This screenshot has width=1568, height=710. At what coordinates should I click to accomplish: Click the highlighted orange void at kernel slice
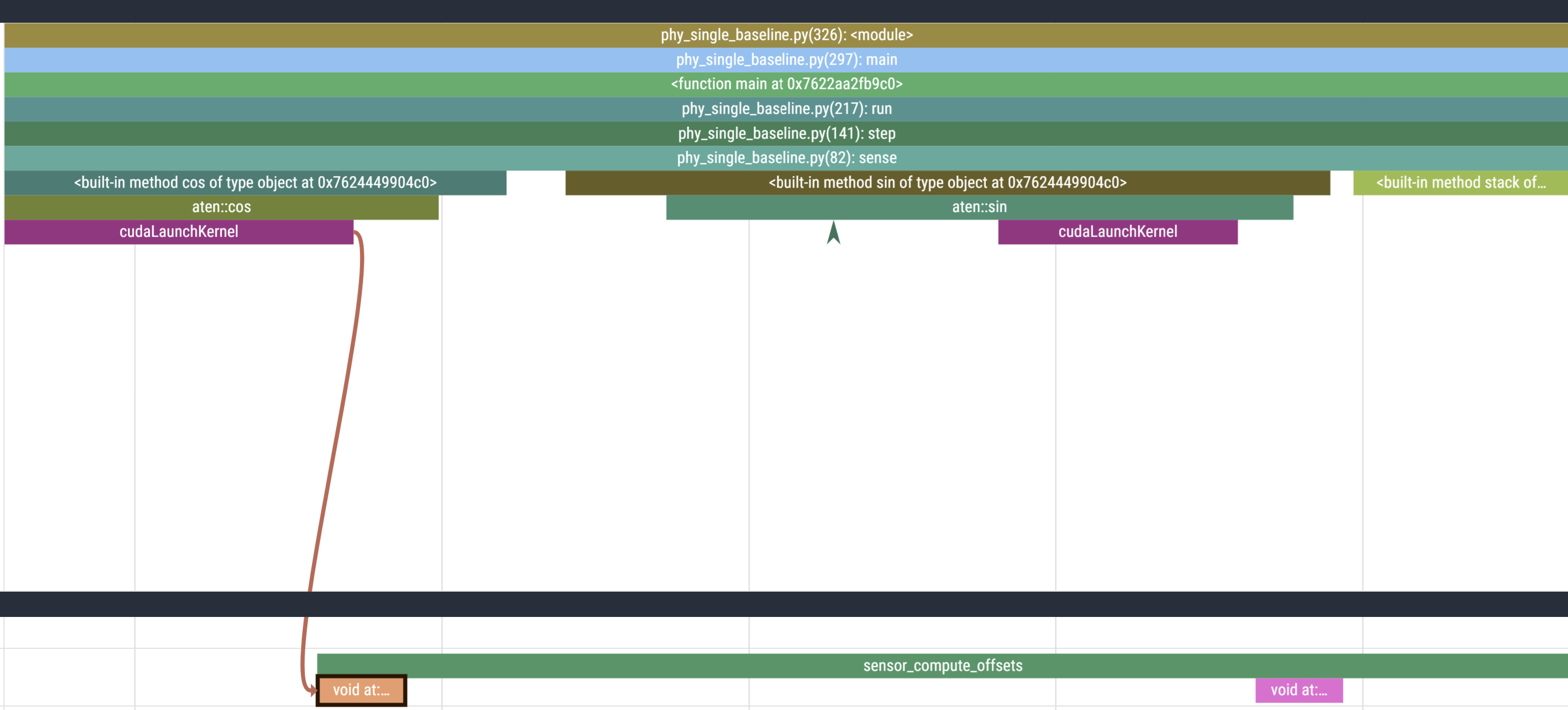[x=361, y=690]
